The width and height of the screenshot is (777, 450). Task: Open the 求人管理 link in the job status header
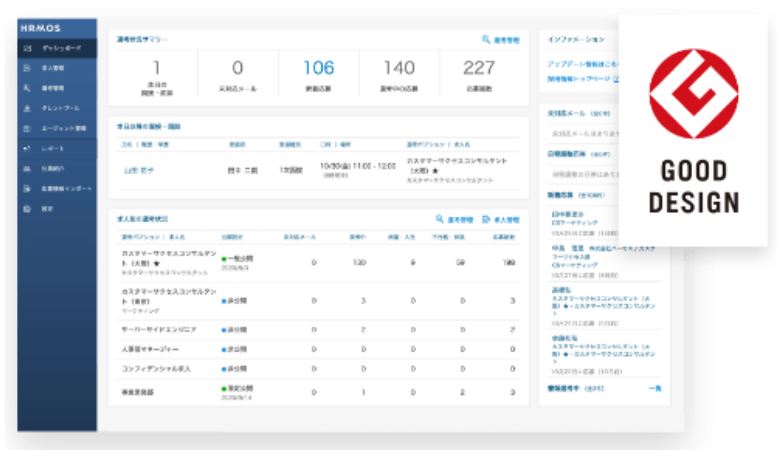click(506, 220)
